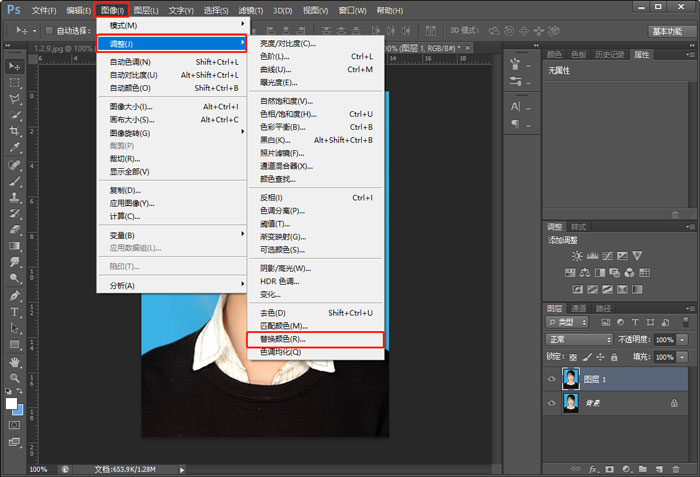The width and height of the screenshot is (700, 477).
Task: Select the Move tool in toolbox
Action: click(15, 66)
